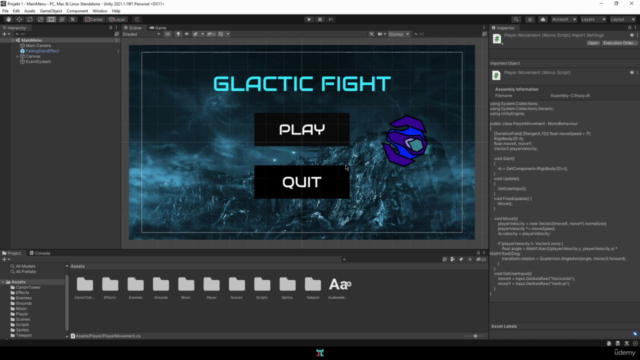Screen dimensions: 640x360
Task: Open the Layers dropdown
Action: point(593,19)
